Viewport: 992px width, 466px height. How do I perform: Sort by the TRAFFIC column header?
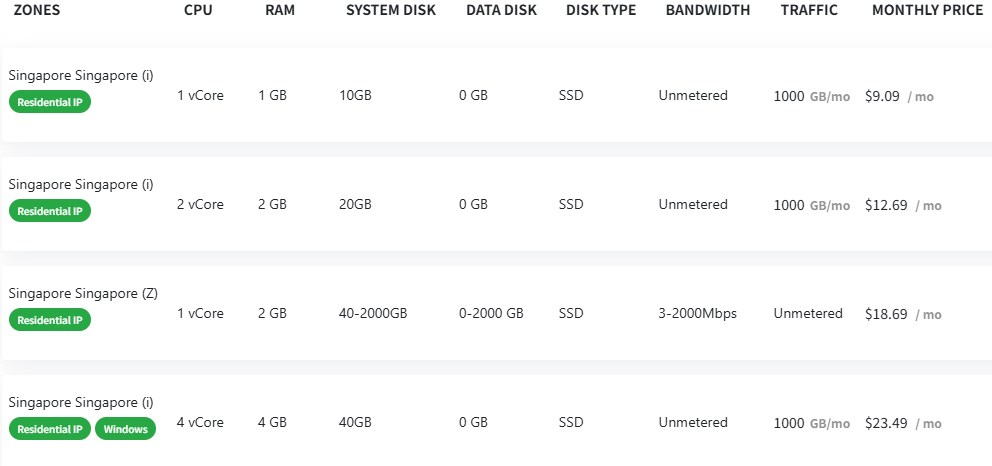[809, 10]
